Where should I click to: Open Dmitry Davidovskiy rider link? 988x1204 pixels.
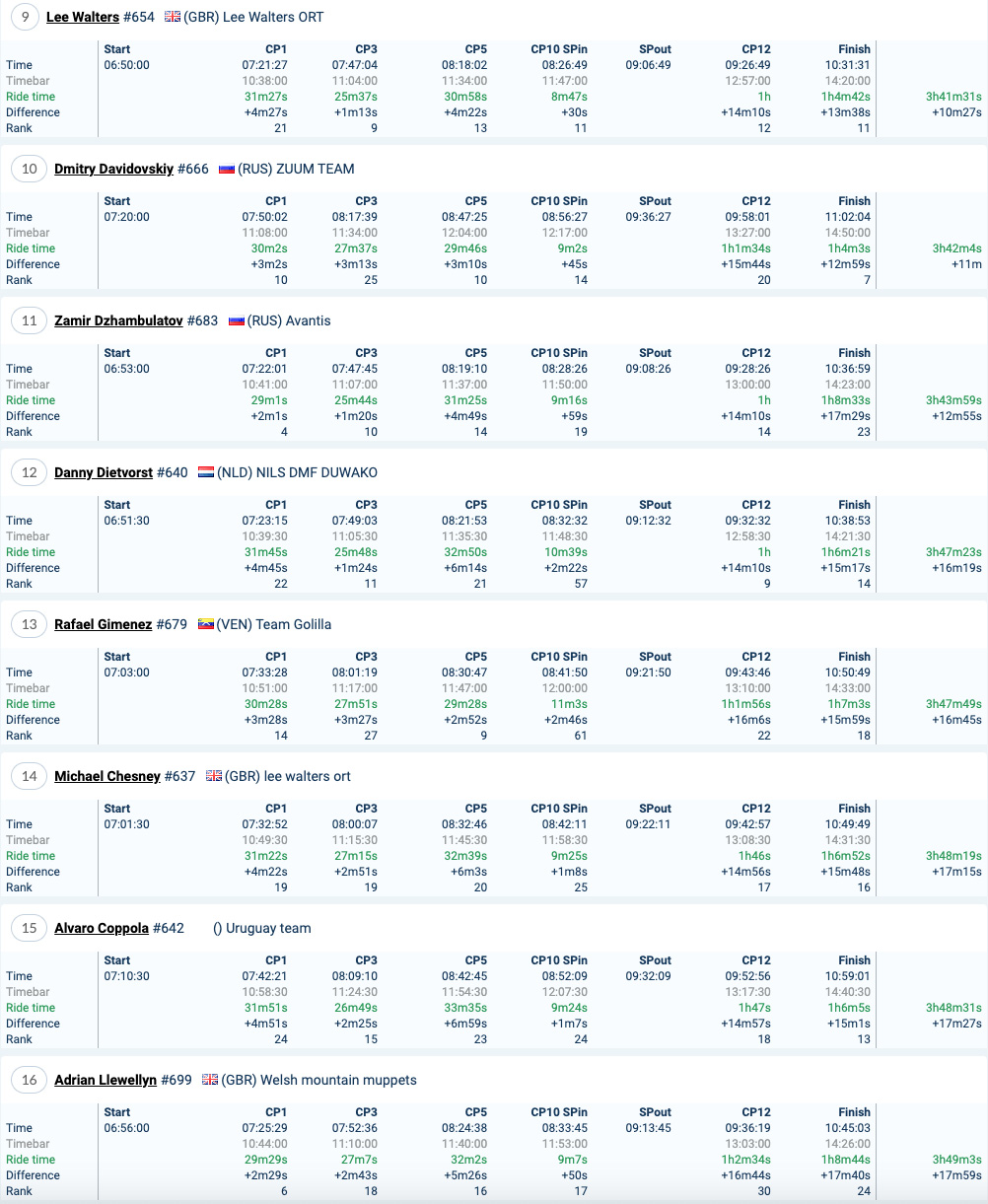pyautogui.click(x=114, y=169)
